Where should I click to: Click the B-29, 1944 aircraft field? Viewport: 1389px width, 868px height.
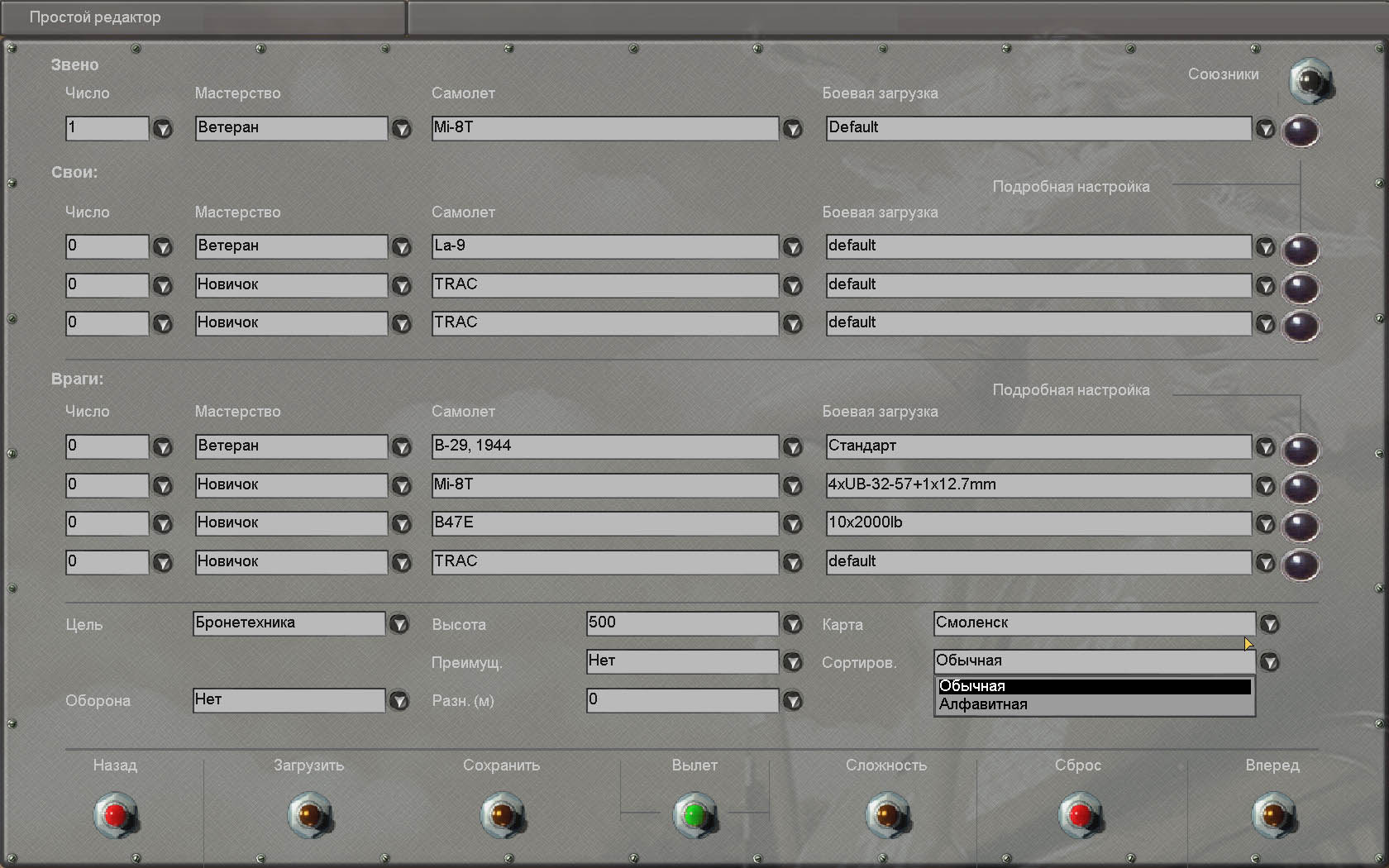click(605, 446)
